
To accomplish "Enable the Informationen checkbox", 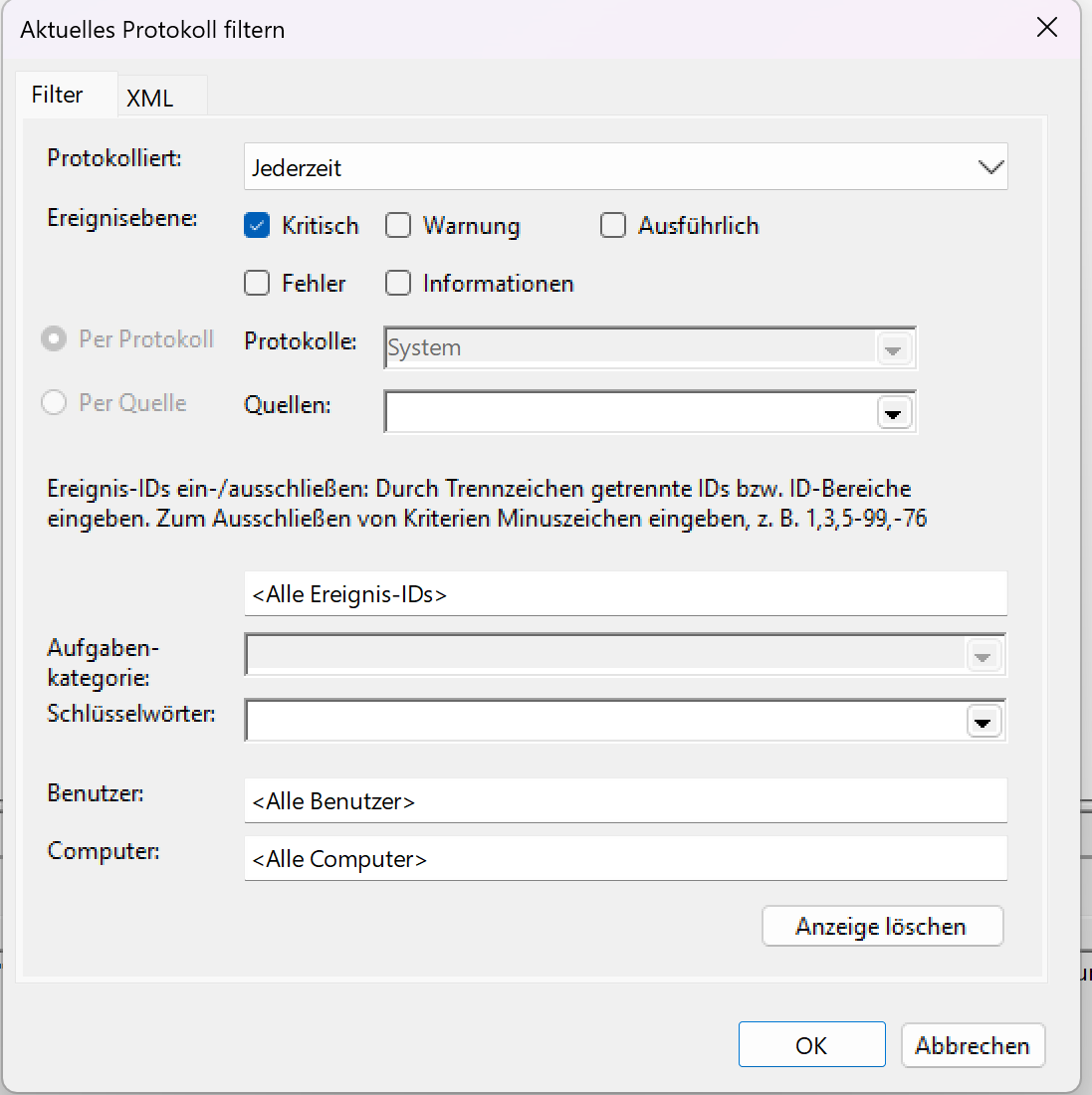I will pos(398,284).
